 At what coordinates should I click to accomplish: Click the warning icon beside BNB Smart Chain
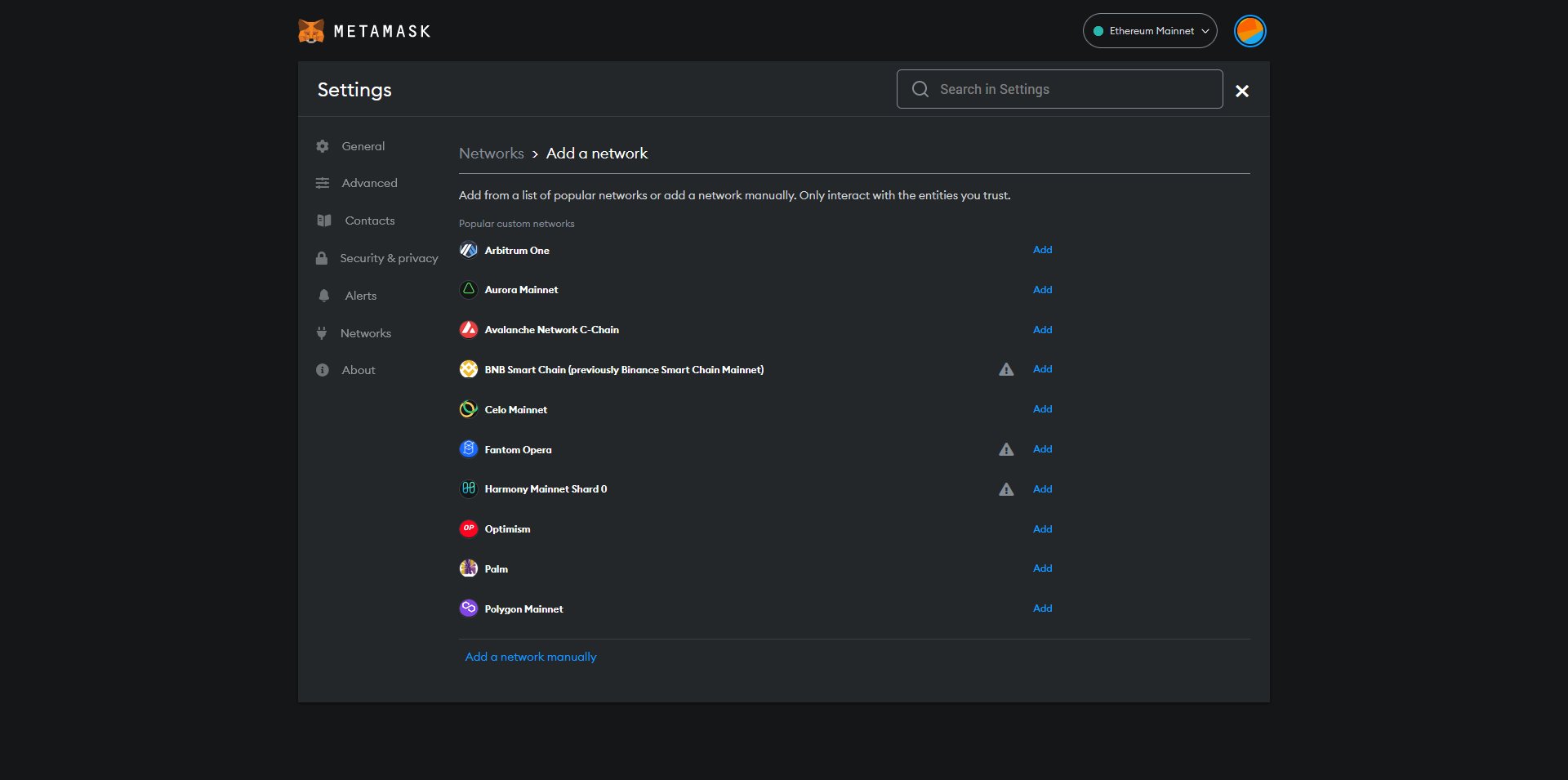point(1006,370)
